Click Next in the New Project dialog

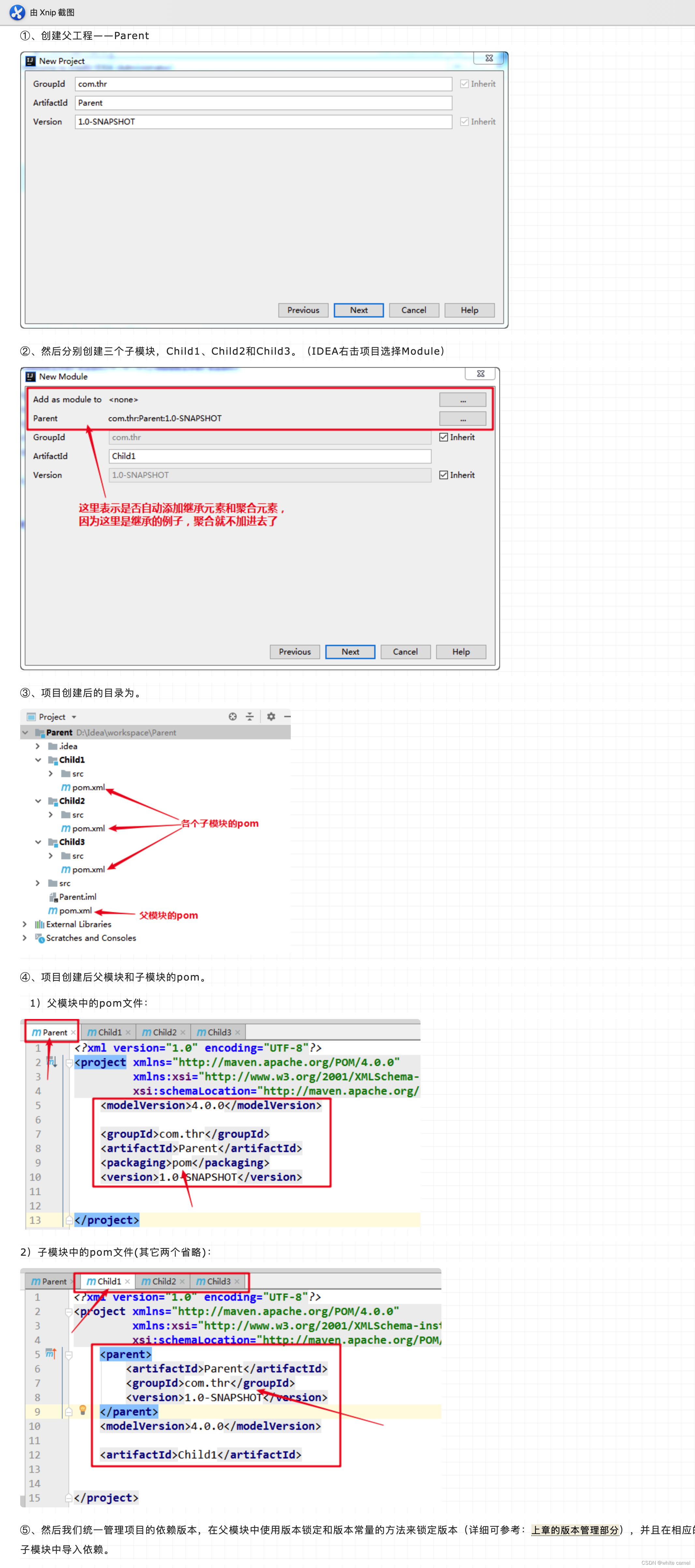(359, 310)
